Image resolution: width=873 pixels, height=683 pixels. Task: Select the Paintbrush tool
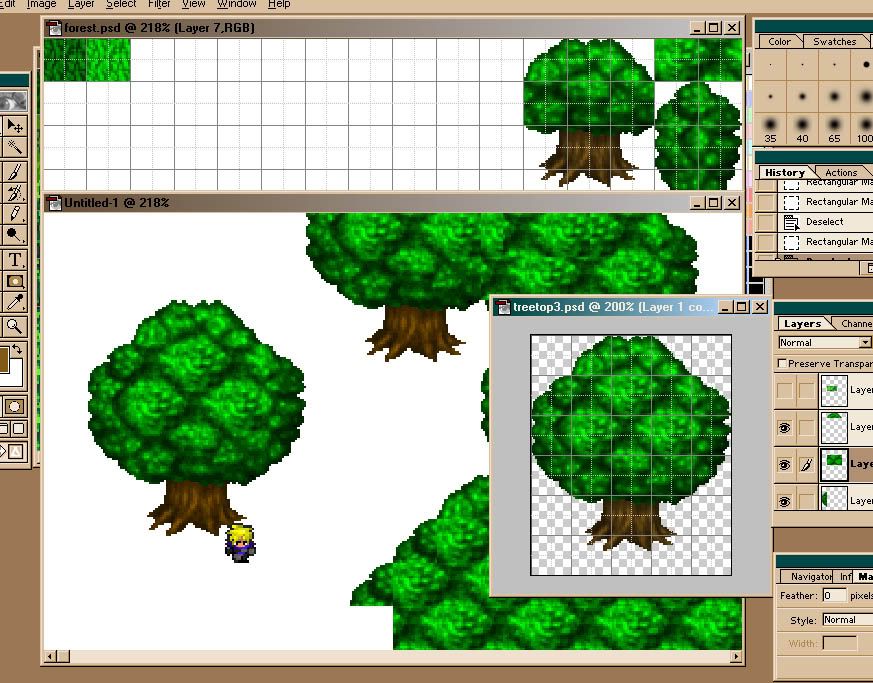[x=14, y=171]
